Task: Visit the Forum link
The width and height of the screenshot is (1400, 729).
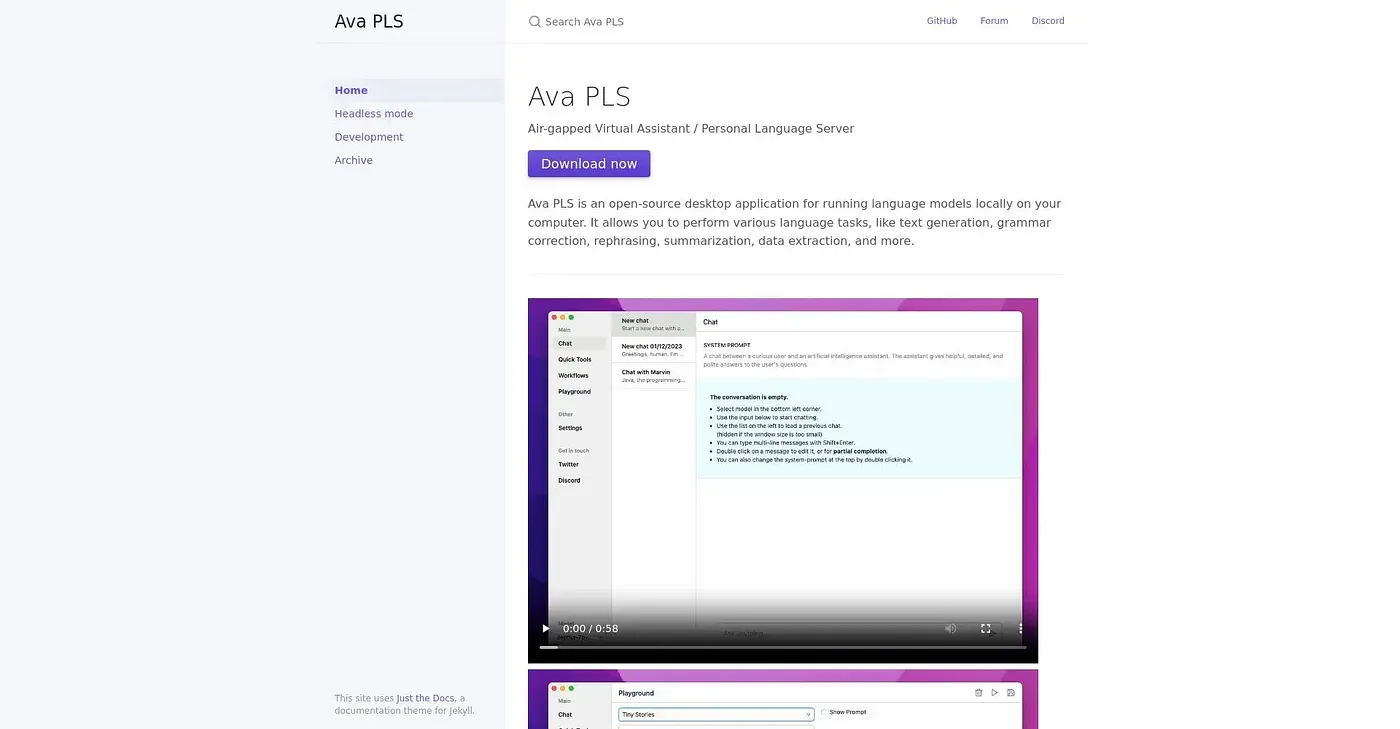Action: click(994, 21)
